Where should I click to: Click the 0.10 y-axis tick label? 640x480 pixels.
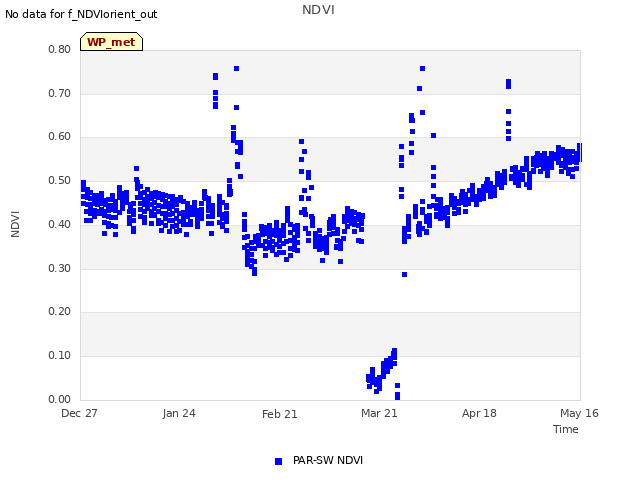point(60,356)
